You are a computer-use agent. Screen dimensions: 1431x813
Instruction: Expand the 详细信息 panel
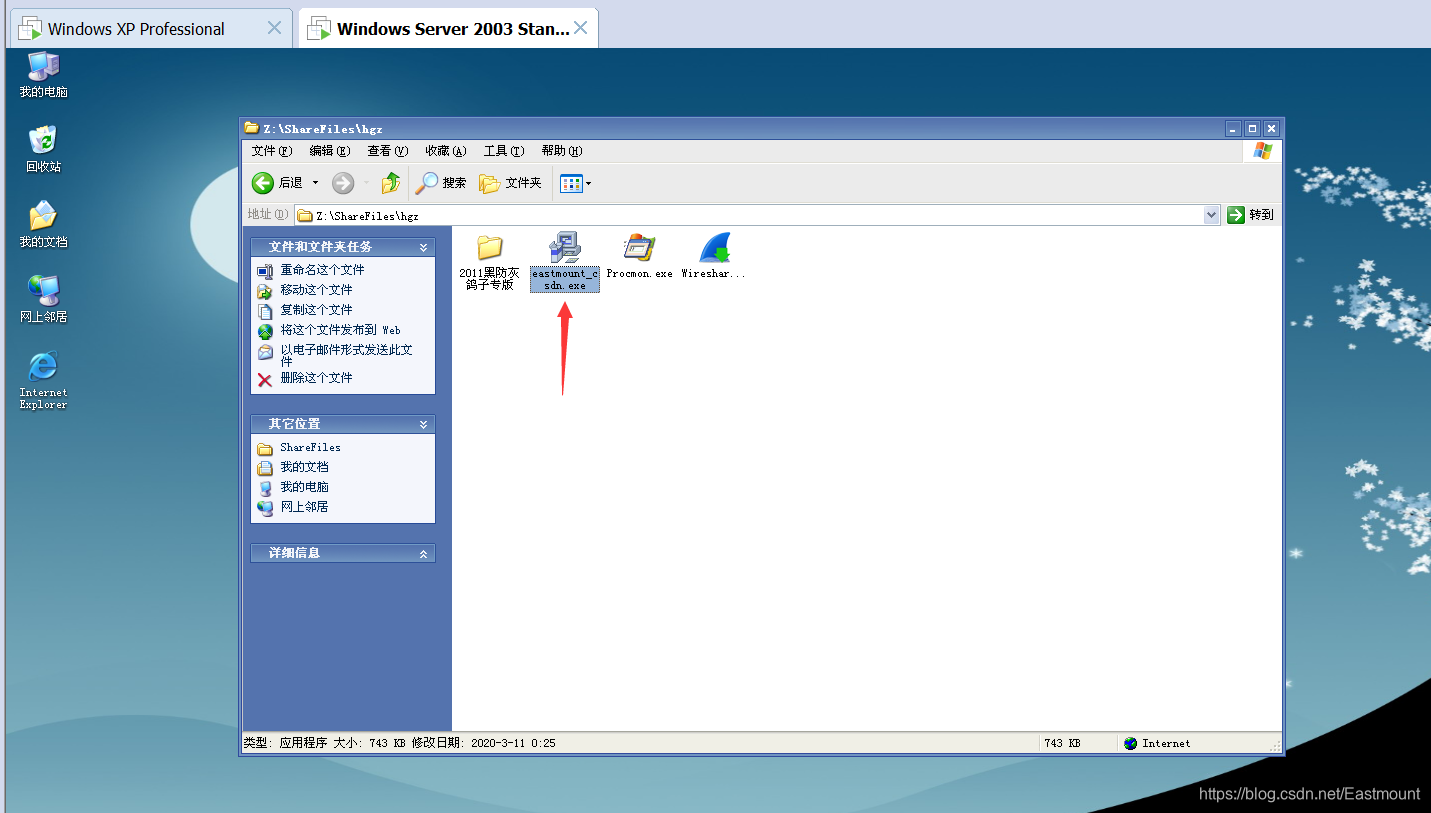point(423,553)
